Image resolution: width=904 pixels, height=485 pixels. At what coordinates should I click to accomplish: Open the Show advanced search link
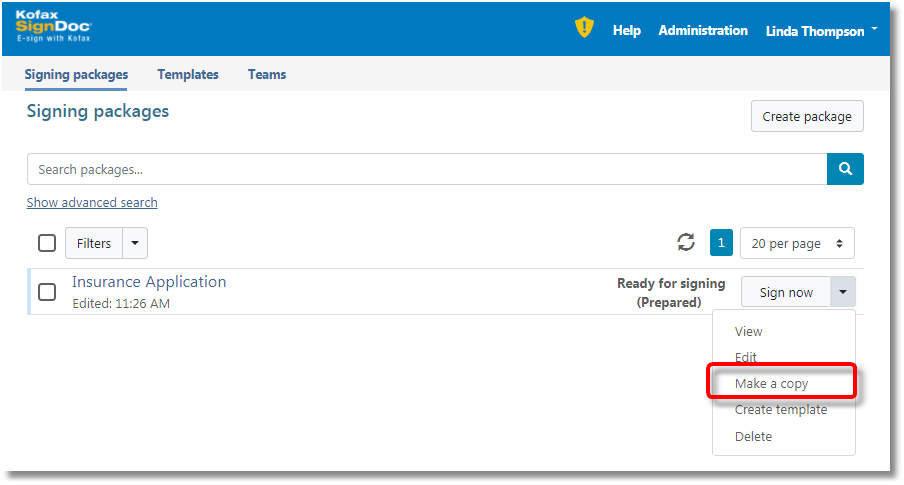[x=92, y=202]
